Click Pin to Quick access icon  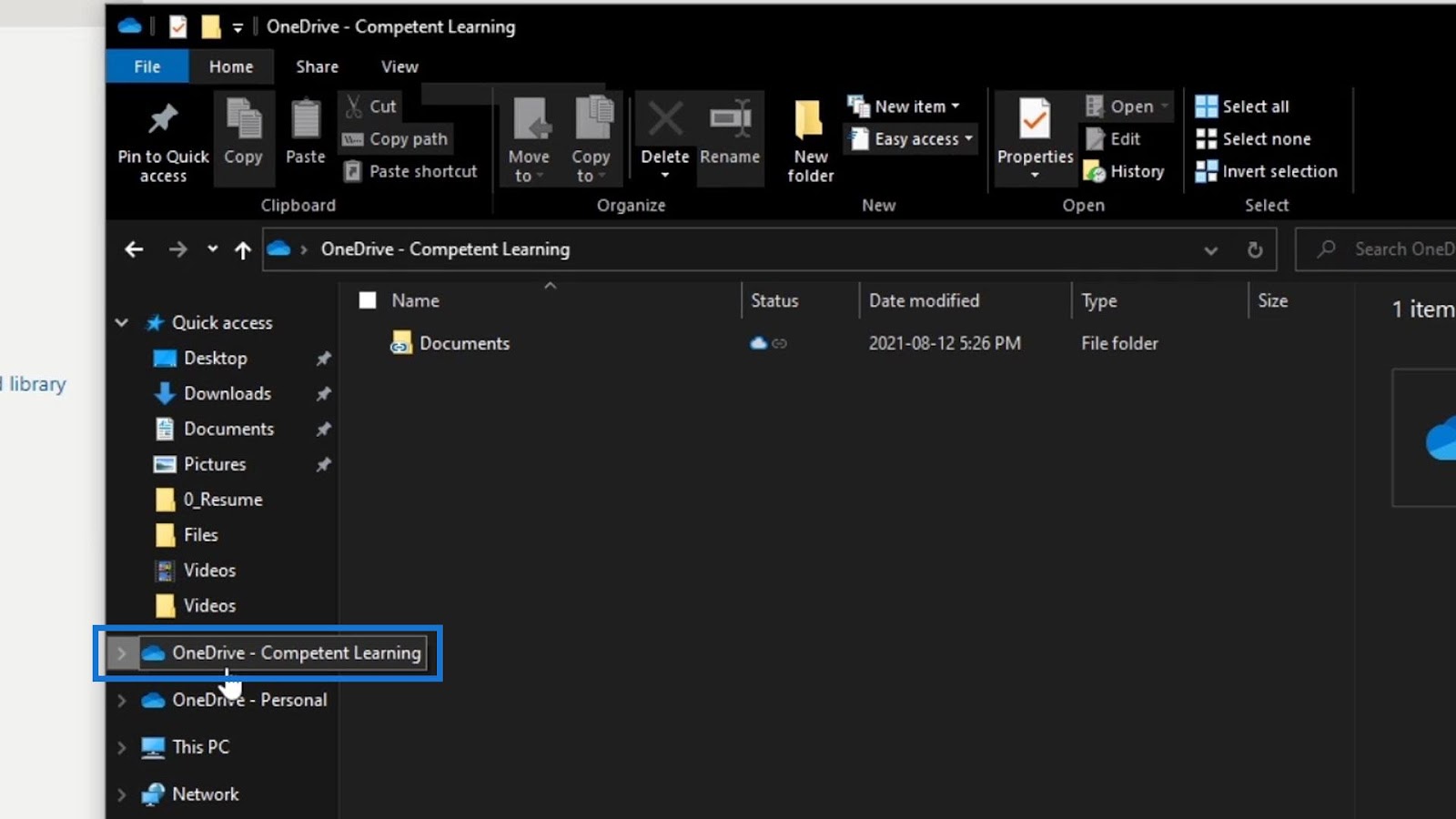tap(163, 119)
